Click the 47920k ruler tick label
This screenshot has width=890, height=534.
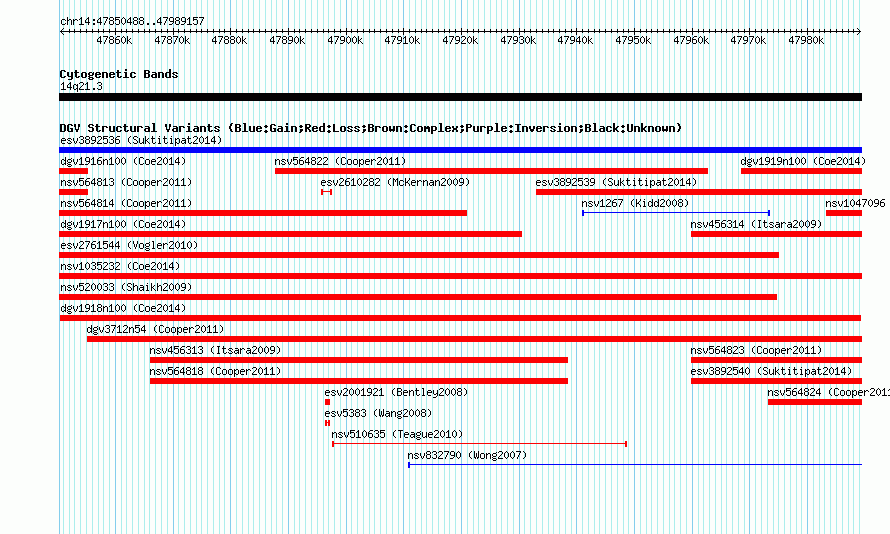[x=460, y=40]
